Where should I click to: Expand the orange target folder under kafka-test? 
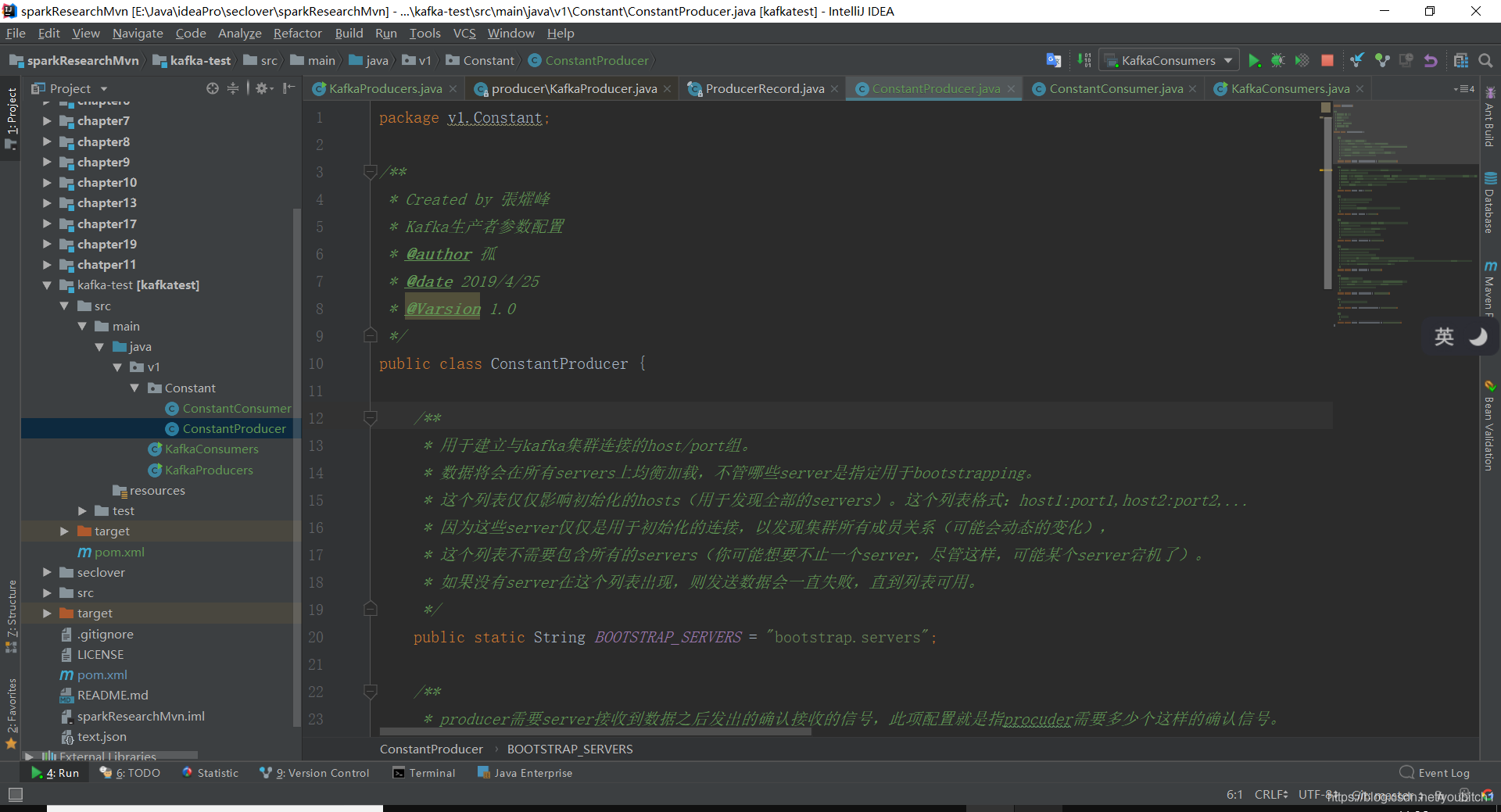65,531
